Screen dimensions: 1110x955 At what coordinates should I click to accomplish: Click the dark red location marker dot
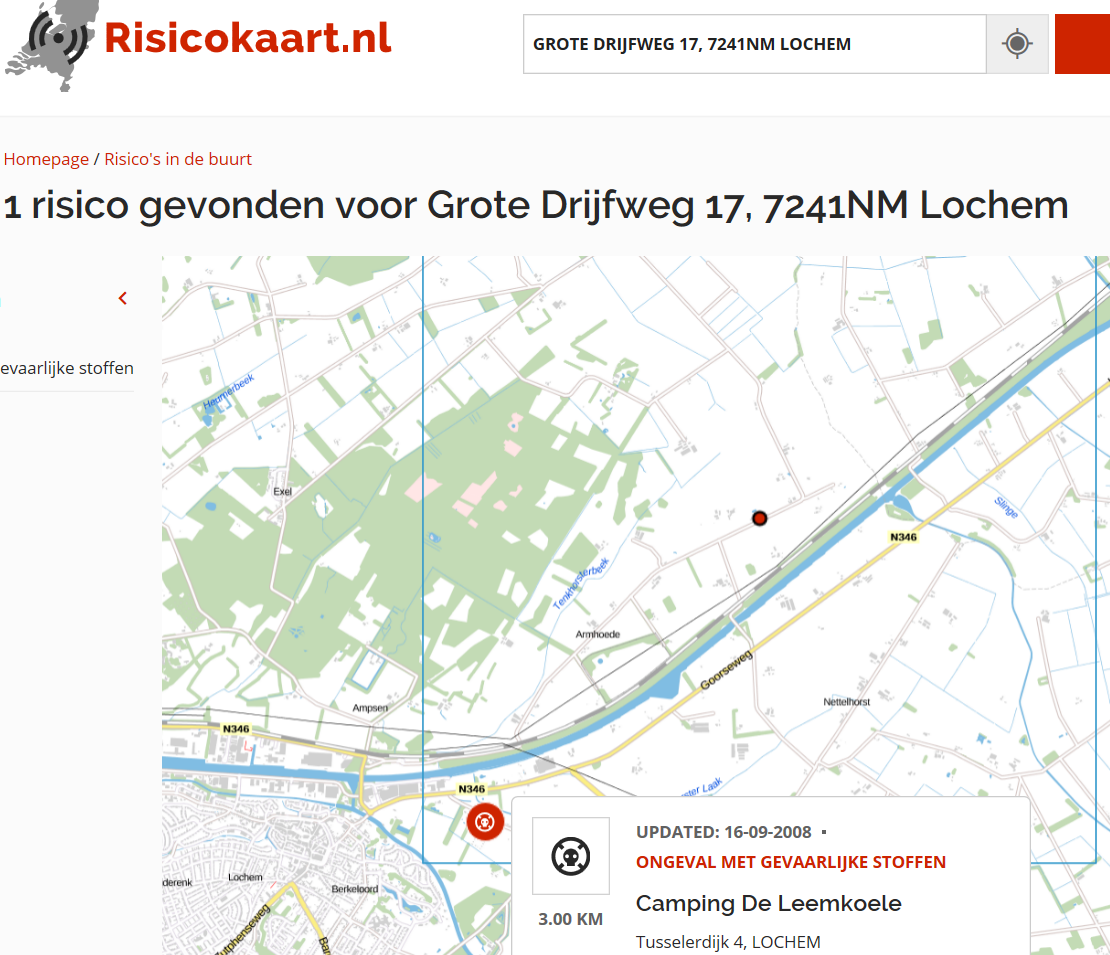point(760,518)
